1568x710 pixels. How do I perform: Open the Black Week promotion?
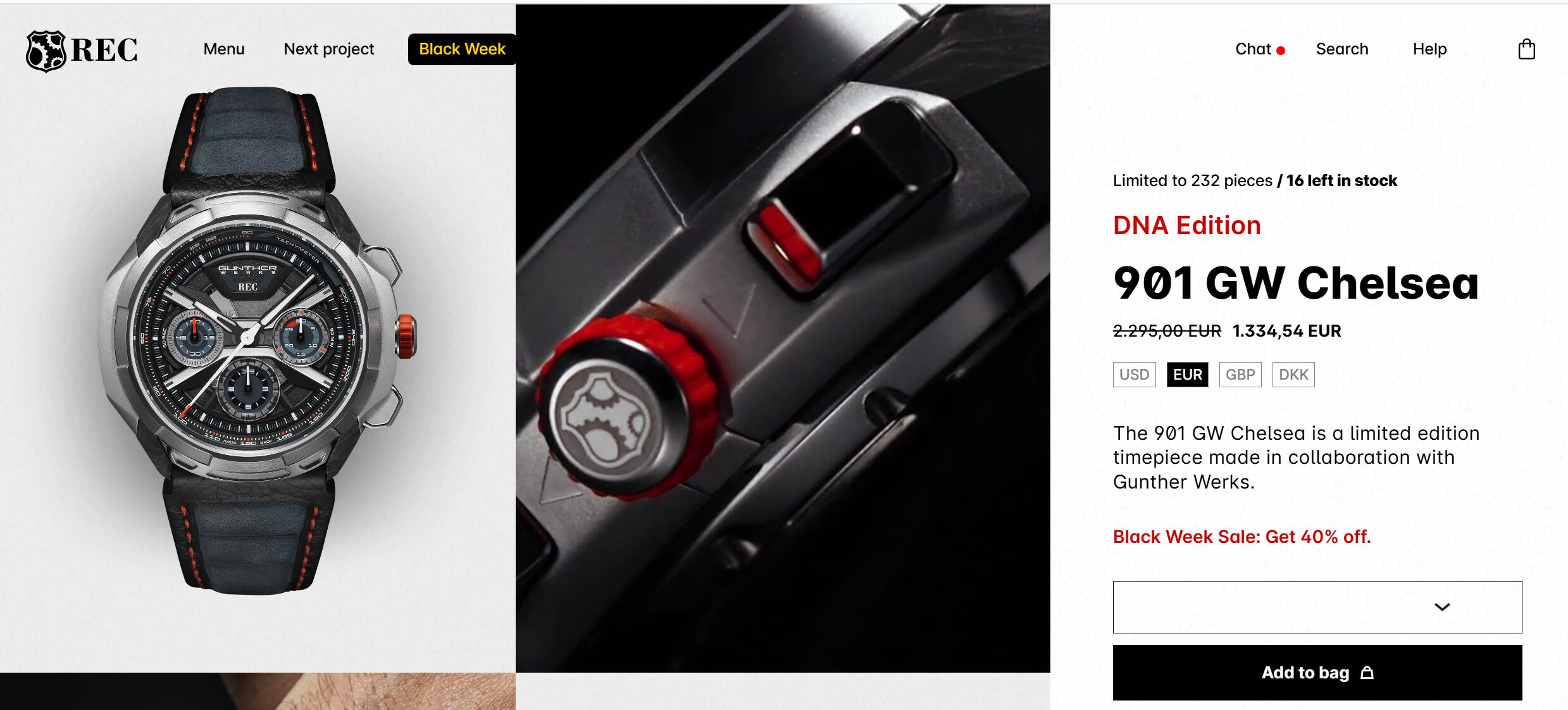coord(462,49)
